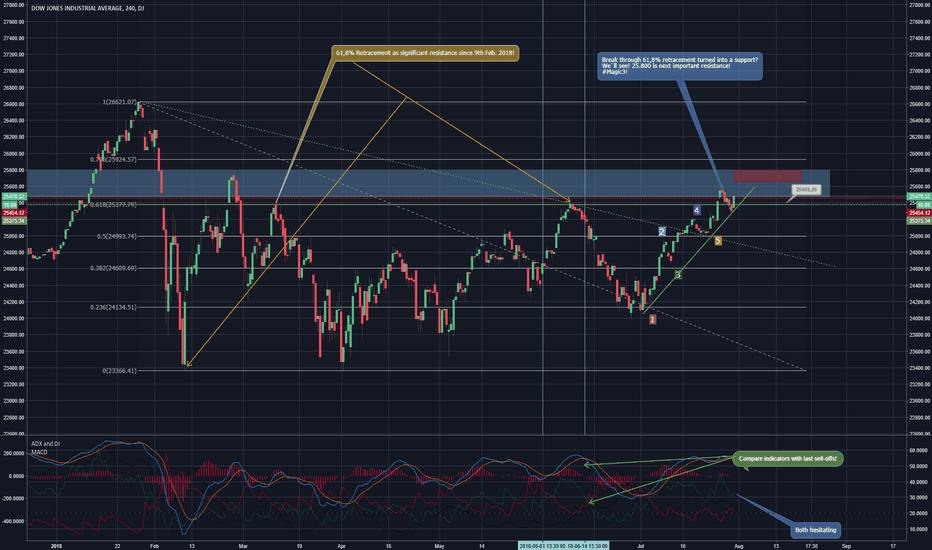Select the blue Break through 61,8% retracement note

(679, 66)
